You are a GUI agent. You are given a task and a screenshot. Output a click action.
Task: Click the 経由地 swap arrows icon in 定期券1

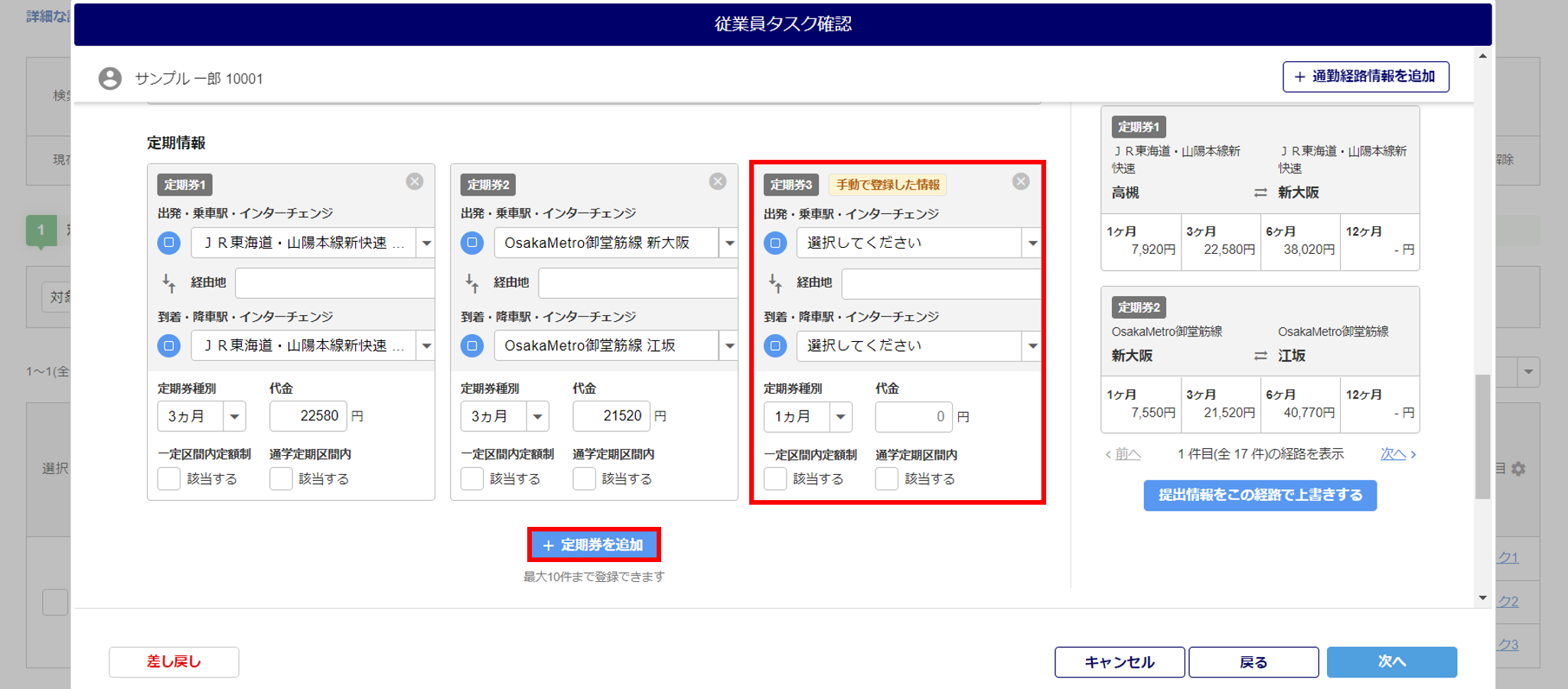[169, 283]
